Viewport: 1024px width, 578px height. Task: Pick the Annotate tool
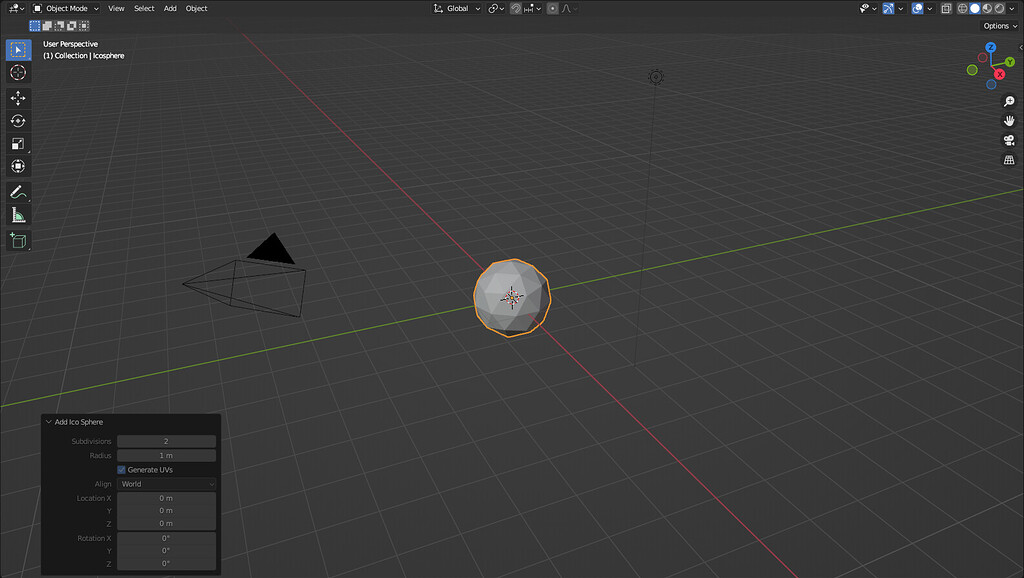pyautogui.click(x=17, y=192)
